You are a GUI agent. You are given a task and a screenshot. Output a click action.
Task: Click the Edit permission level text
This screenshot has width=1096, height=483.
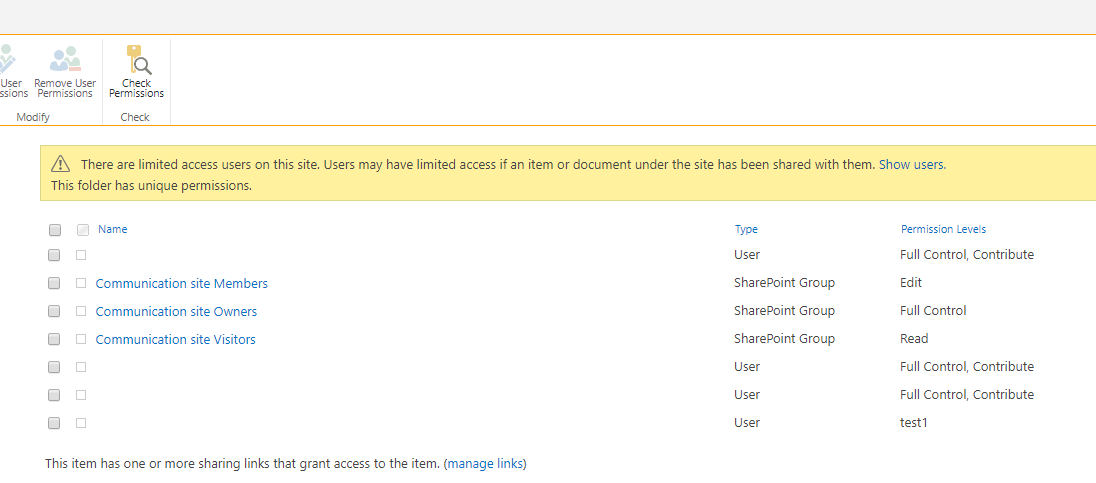click(911, 282)
